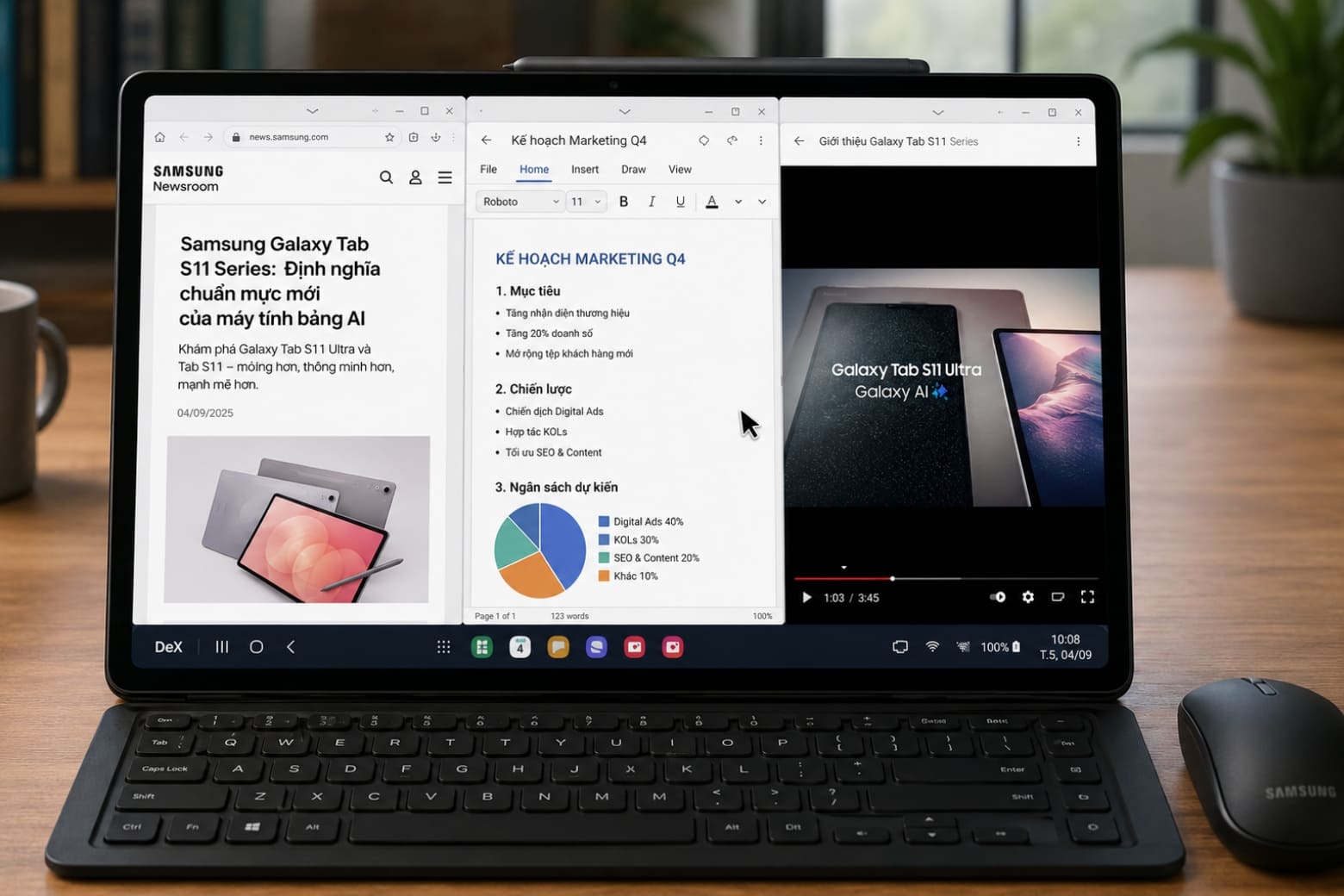This screenshot has height=896, width=1344.
Task: Click the news.samsung.com address bar
Action: [x=302, y=137]
